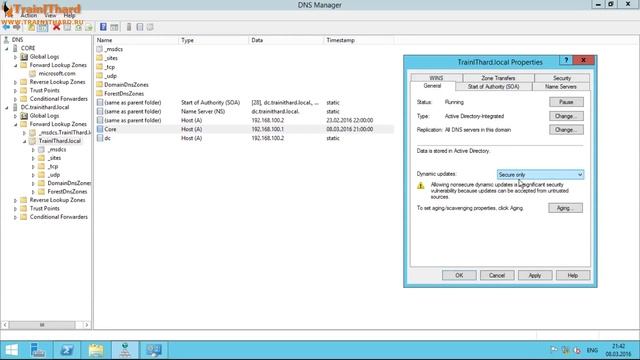Viewport: 640px width, 360px height.
Task: Collapse Forward Lookup Zones under CORE
Action: click(x=16, y=65)
